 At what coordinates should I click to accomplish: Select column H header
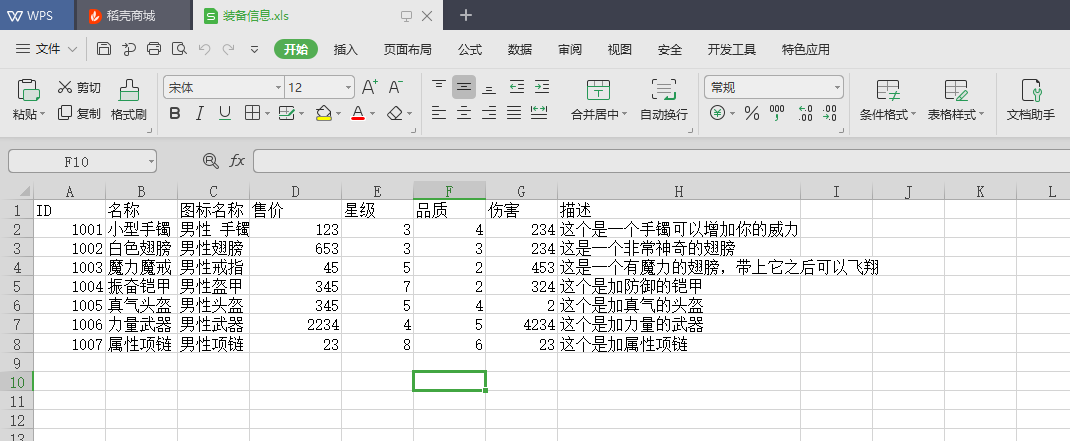click(678, 190)
